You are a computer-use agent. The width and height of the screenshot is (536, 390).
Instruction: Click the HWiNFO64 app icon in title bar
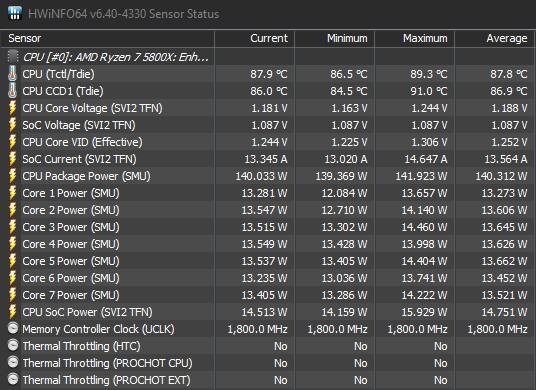(15, 13)
